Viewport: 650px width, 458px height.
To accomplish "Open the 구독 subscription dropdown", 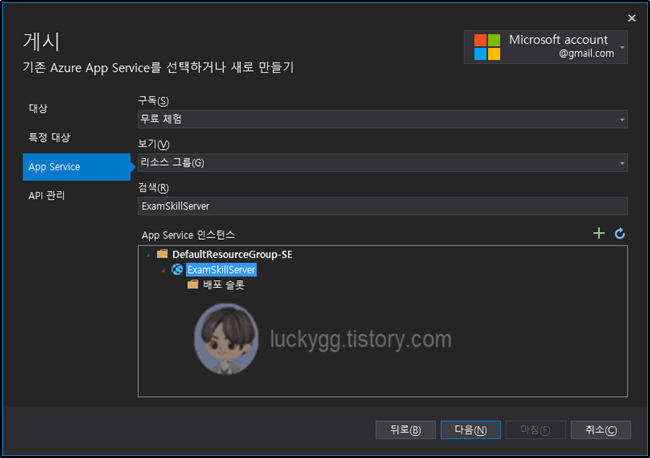I will point(382,119).
